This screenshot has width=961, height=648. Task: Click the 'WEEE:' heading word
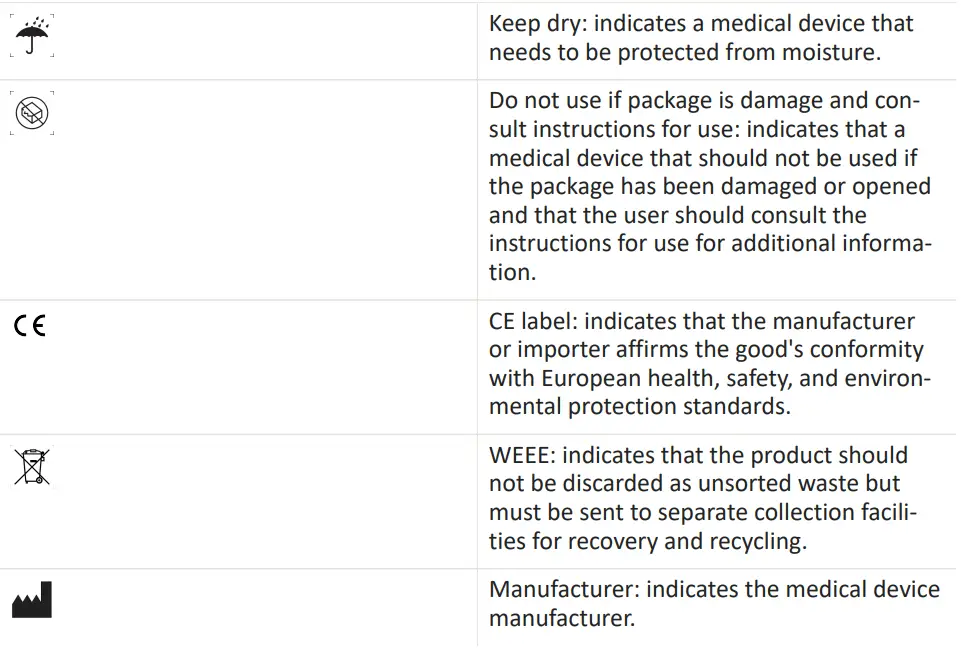[x=522, y=456]
